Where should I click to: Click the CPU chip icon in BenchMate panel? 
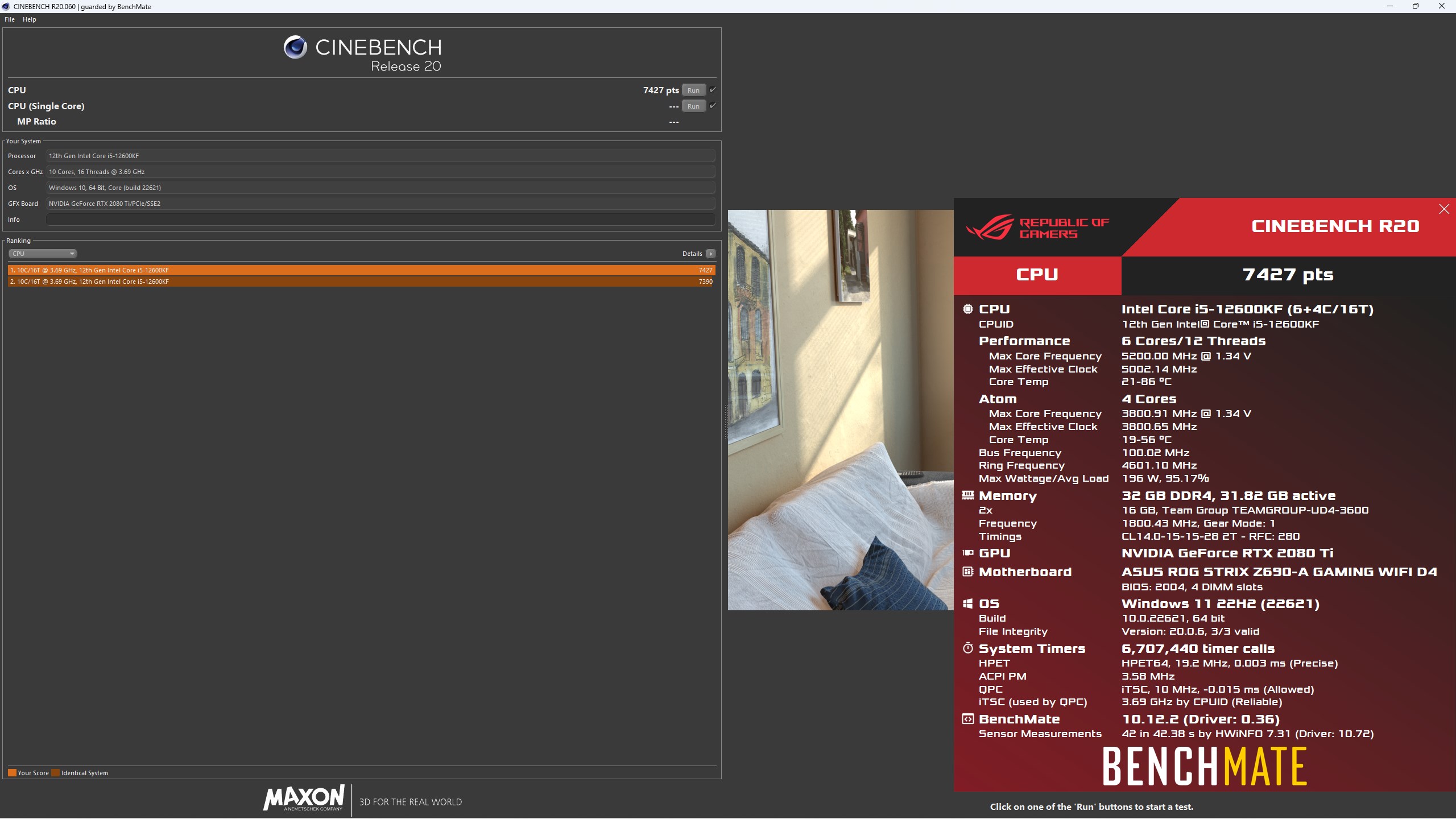pyautogui.click(x=967, y=309)
